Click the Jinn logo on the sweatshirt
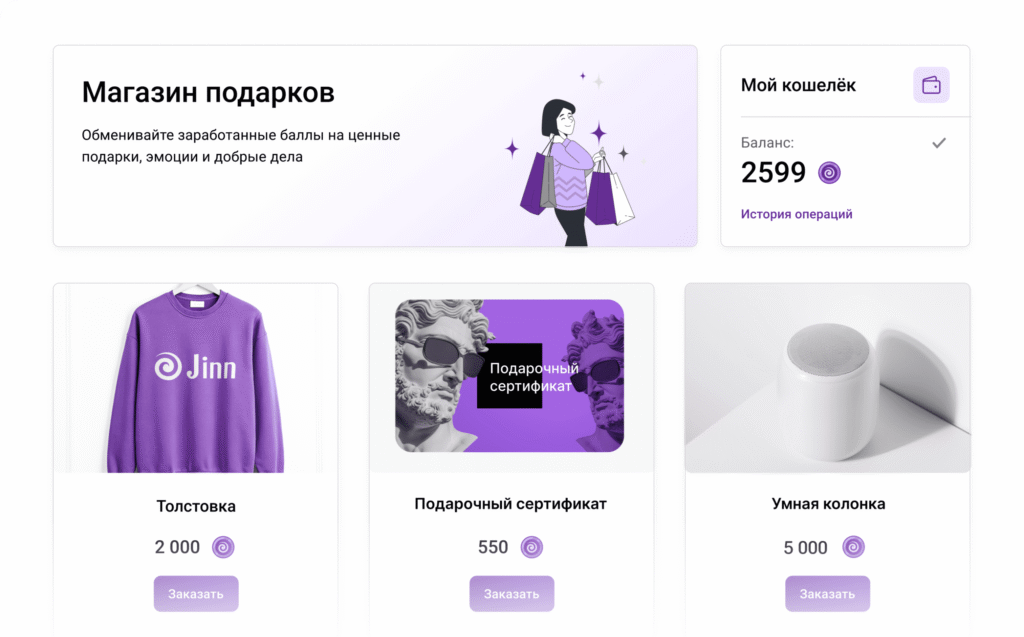This screenshot has width=1024, height=637. pyautogui.click(x=195, y=367)
